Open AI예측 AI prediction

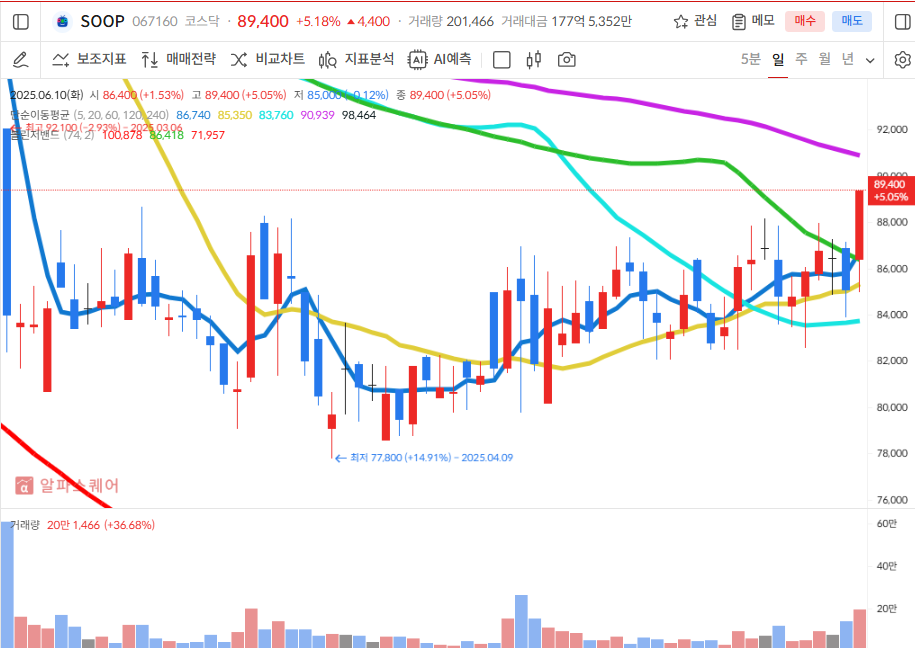pos(440,60)
